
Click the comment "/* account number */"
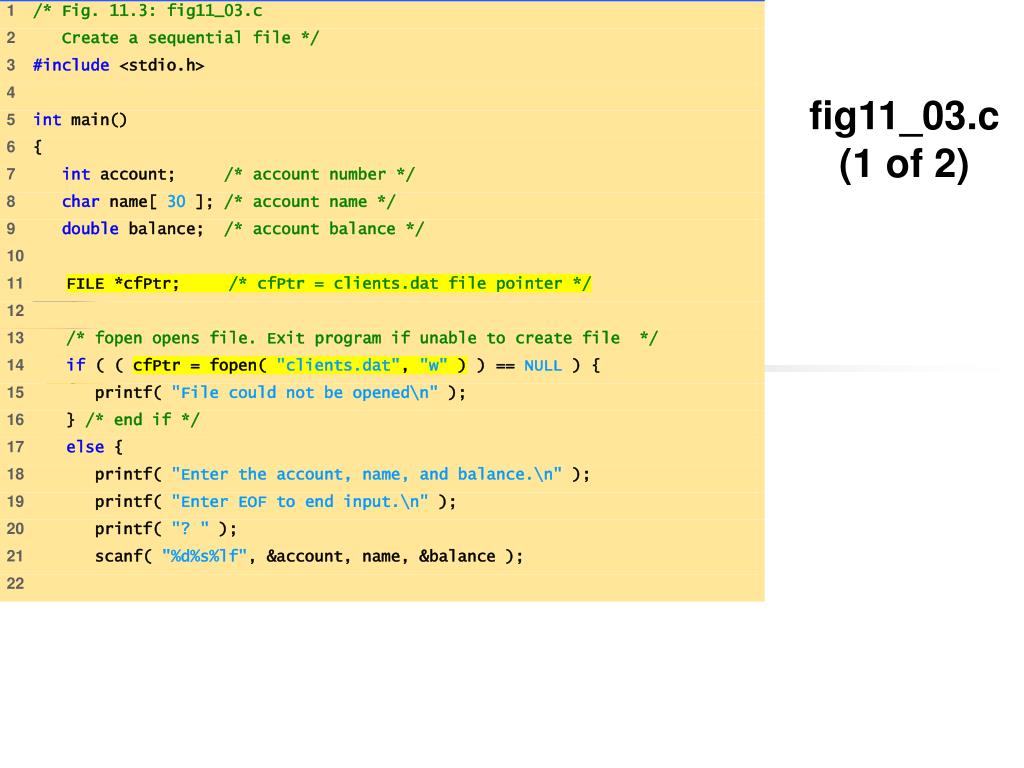319,174
